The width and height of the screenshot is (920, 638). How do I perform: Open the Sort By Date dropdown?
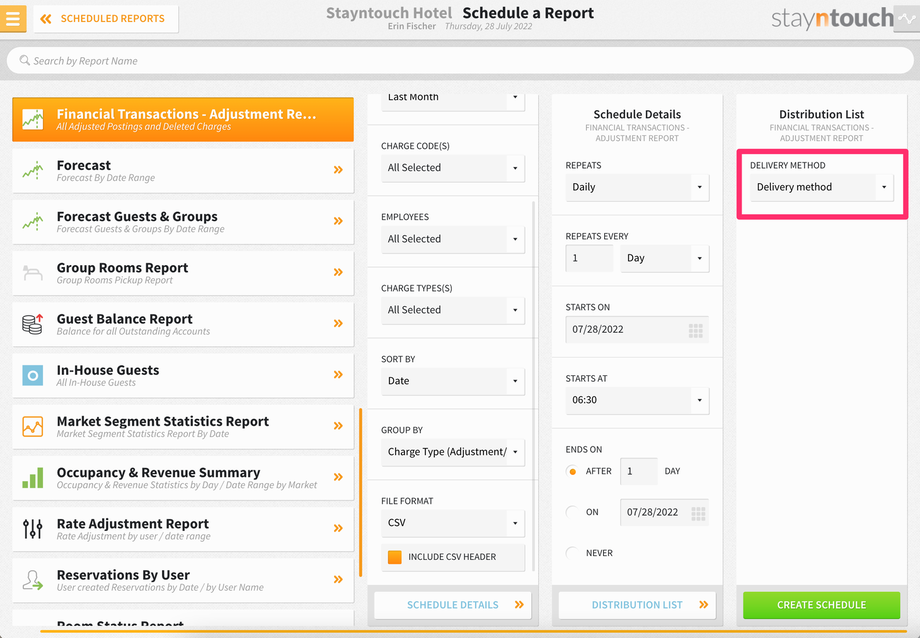click(x=453, y=382)
